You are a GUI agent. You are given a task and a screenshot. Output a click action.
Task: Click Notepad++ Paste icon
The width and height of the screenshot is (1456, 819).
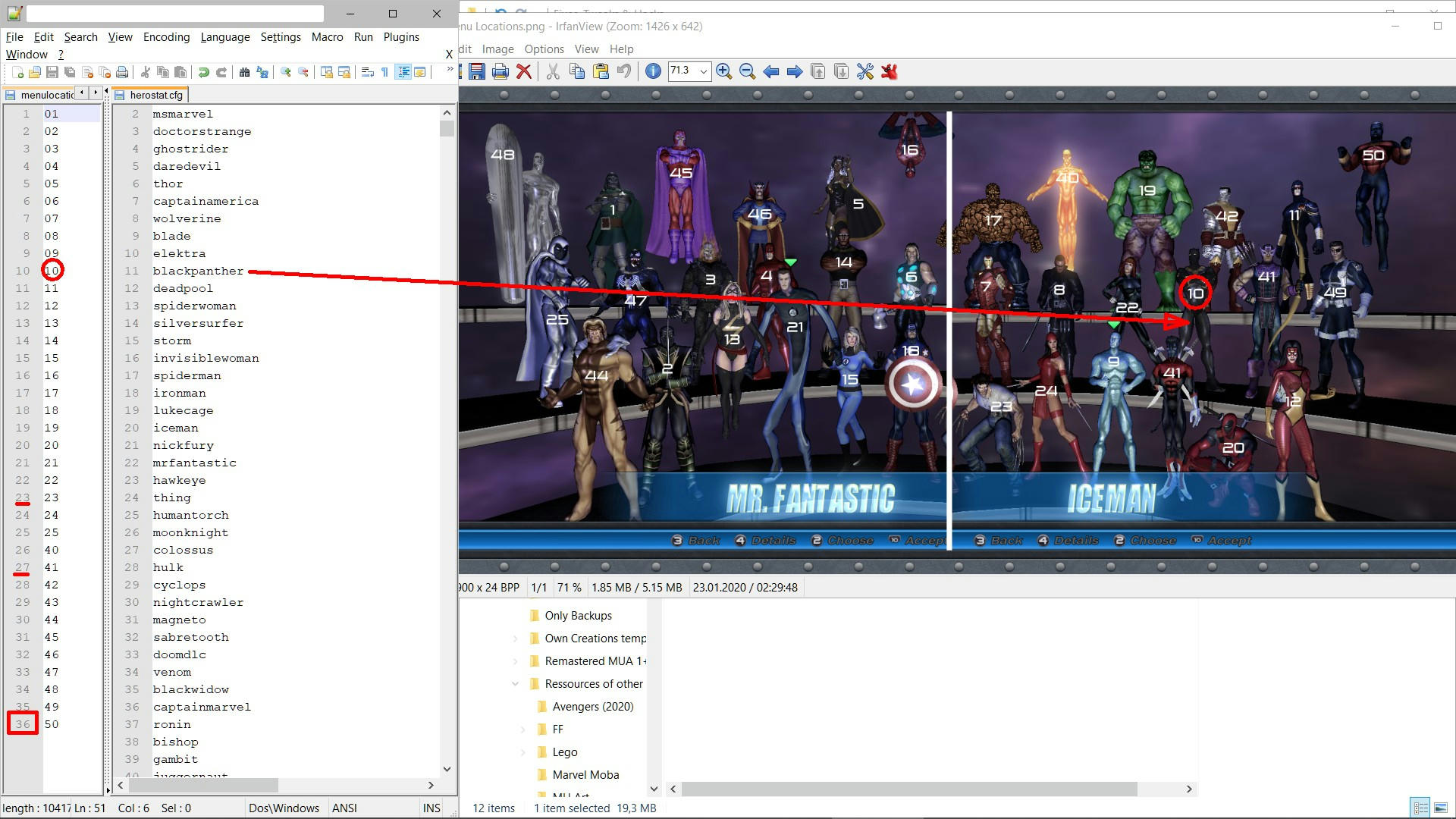tap(180, 72)
